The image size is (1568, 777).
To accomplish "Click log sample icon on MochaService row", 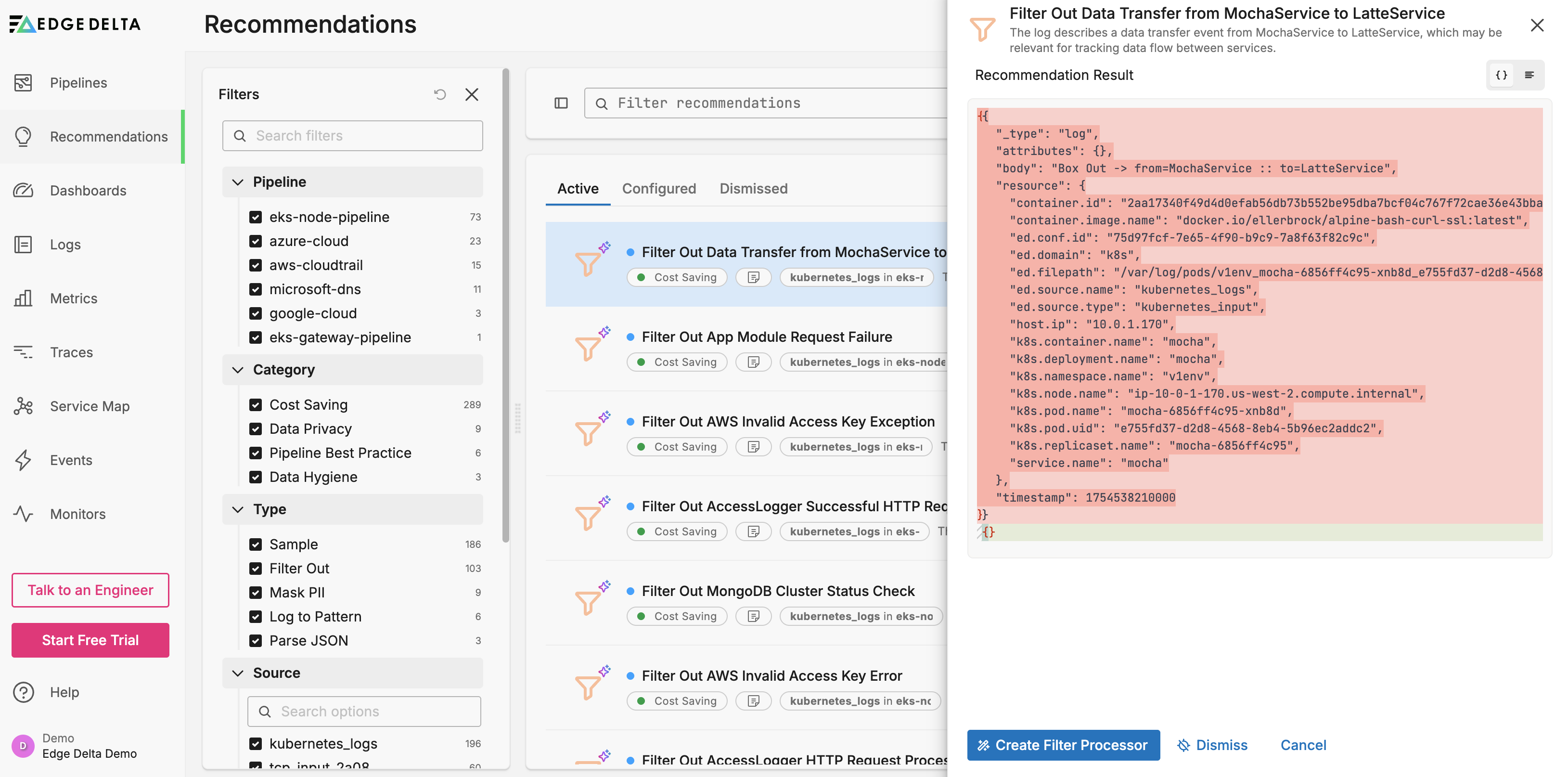I will (754, 278).
